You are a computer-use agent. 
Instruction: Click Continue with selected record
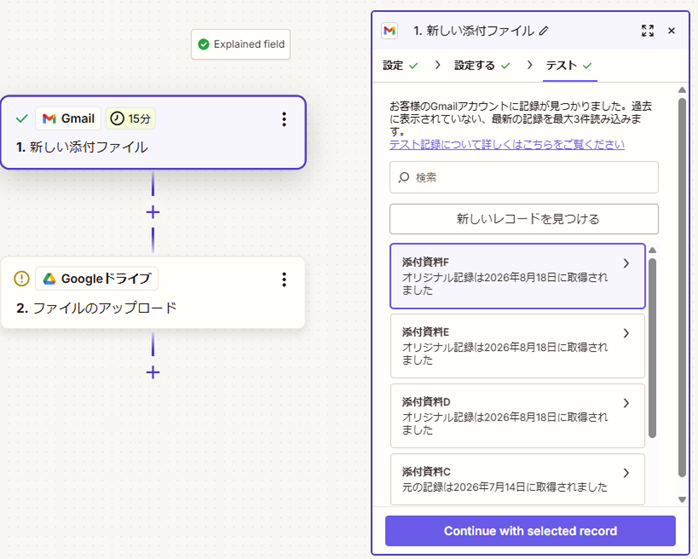pos(530,531)
